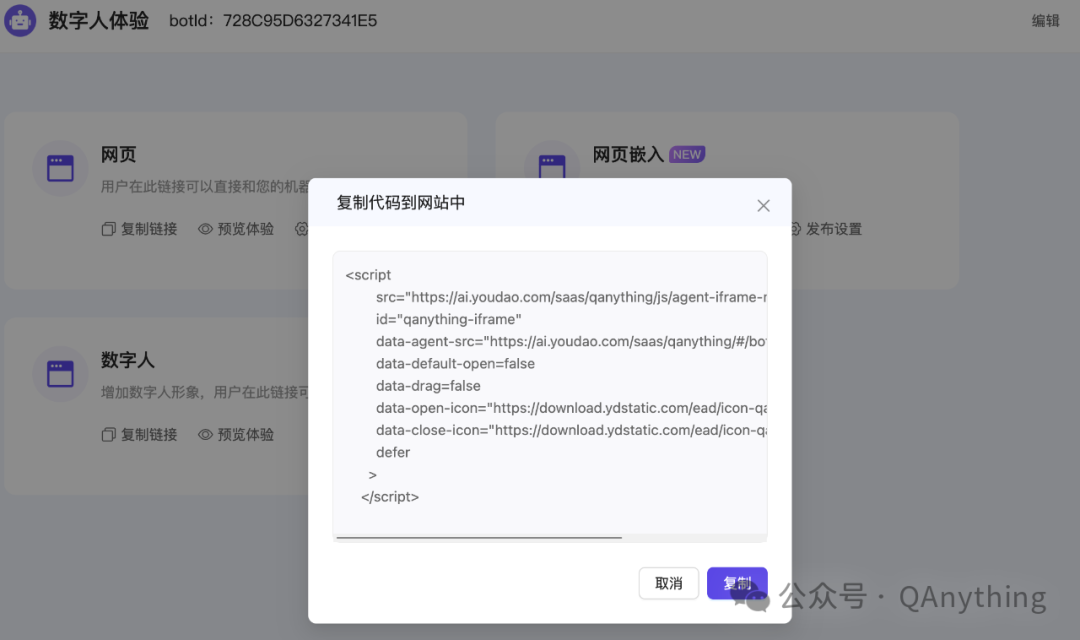Screen dimensions: 1080x640
Task: Click the code line beginning data-close-icon
Action: pyautogui.click(x=571, y=430)
